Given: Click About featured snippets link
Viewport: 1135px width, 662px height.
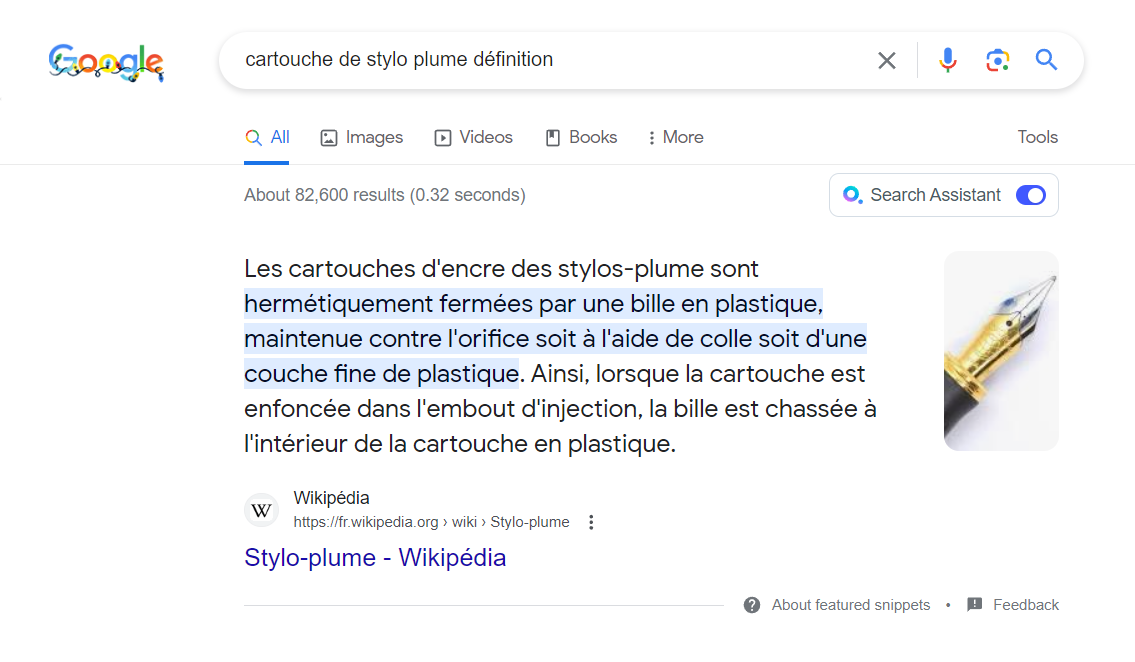Looking at the screenshot, I should tap(851, 605).
